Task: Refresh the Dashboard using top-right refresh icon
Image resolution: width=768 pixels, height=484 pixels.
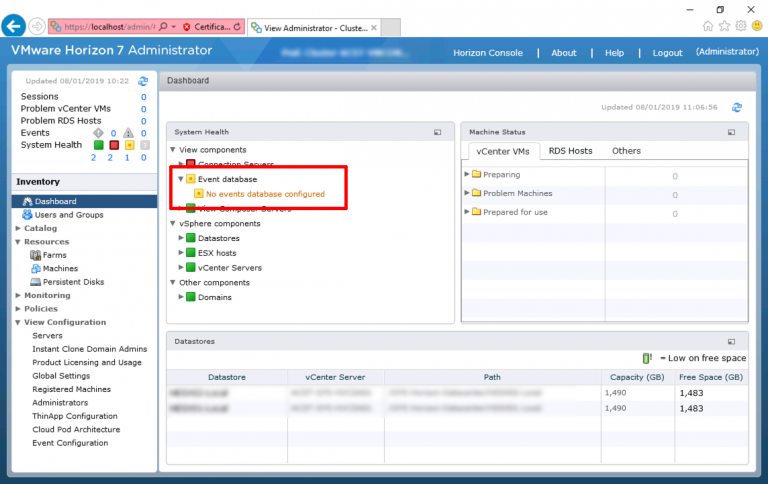Action: point(737,107)
